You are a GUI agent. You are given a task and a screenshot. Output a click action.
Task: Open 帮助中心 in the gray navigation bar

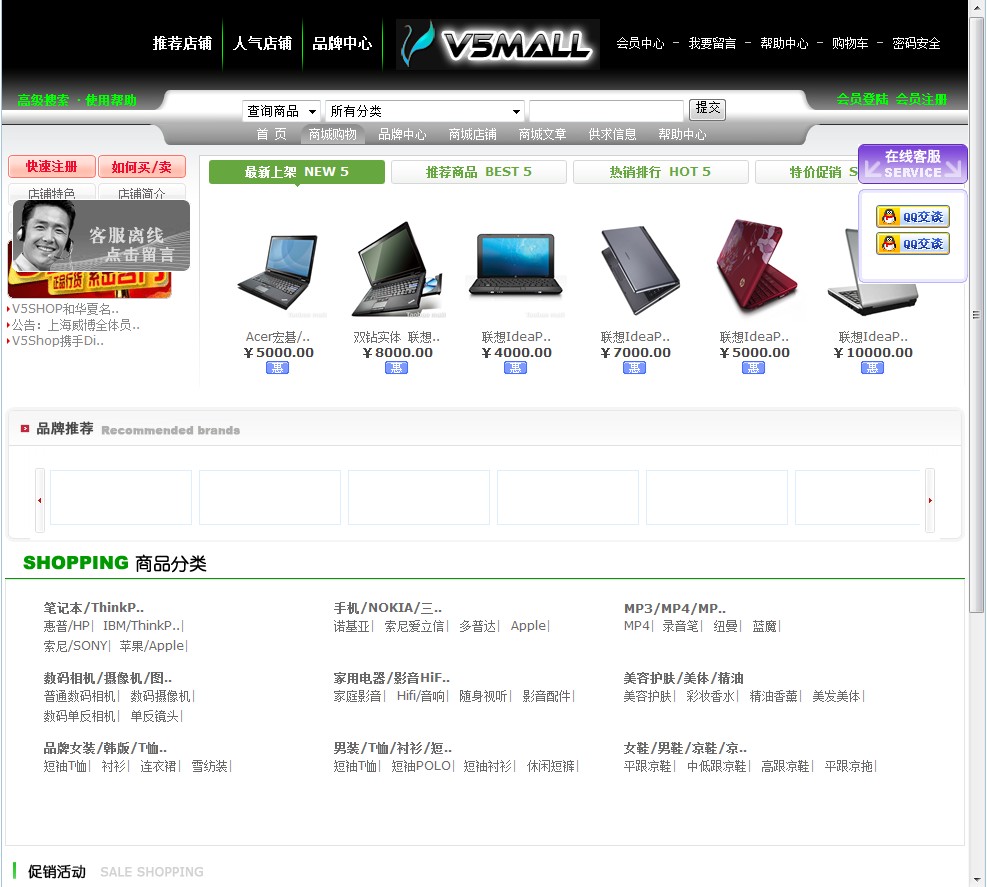tap(682, 134)
